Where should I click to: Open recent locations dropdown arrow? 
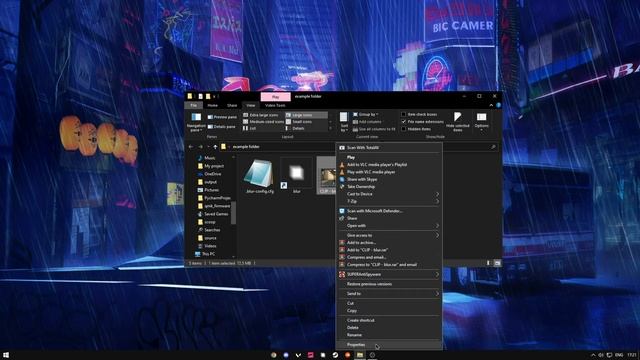point(208,147)
